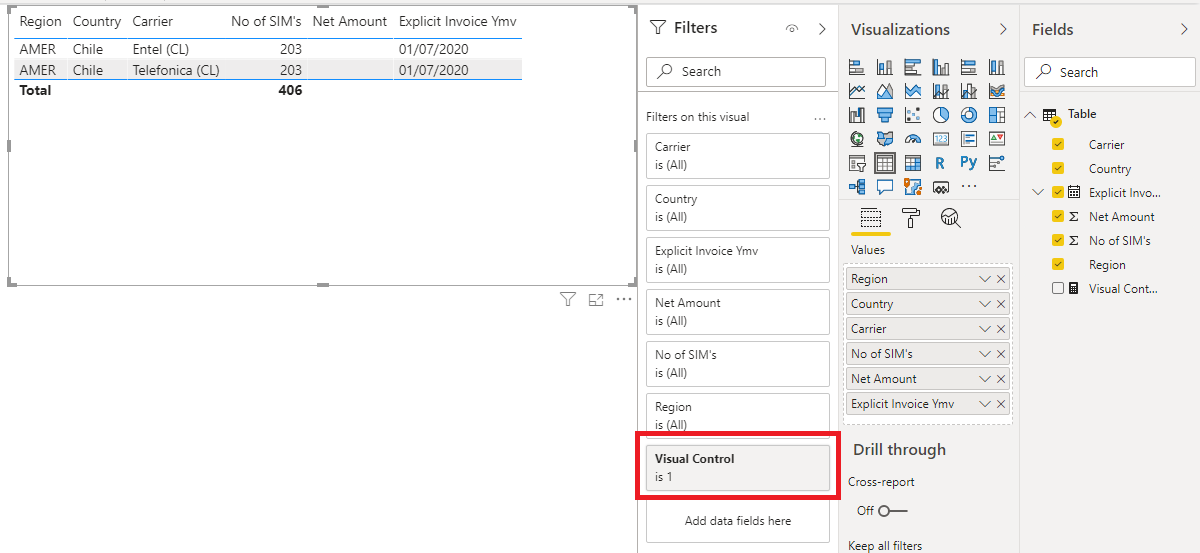Click the Fields pane search box
The height and width of the screenshot is (553, 1200).
[1110, 72]
